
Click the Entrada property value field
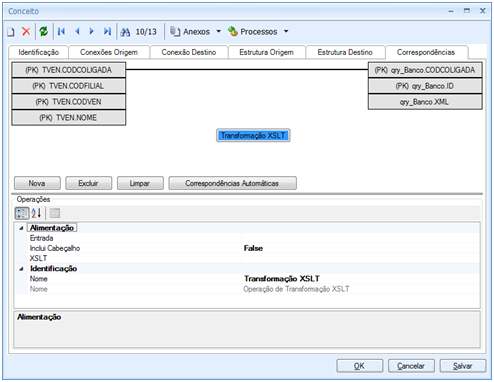point(361,238)
